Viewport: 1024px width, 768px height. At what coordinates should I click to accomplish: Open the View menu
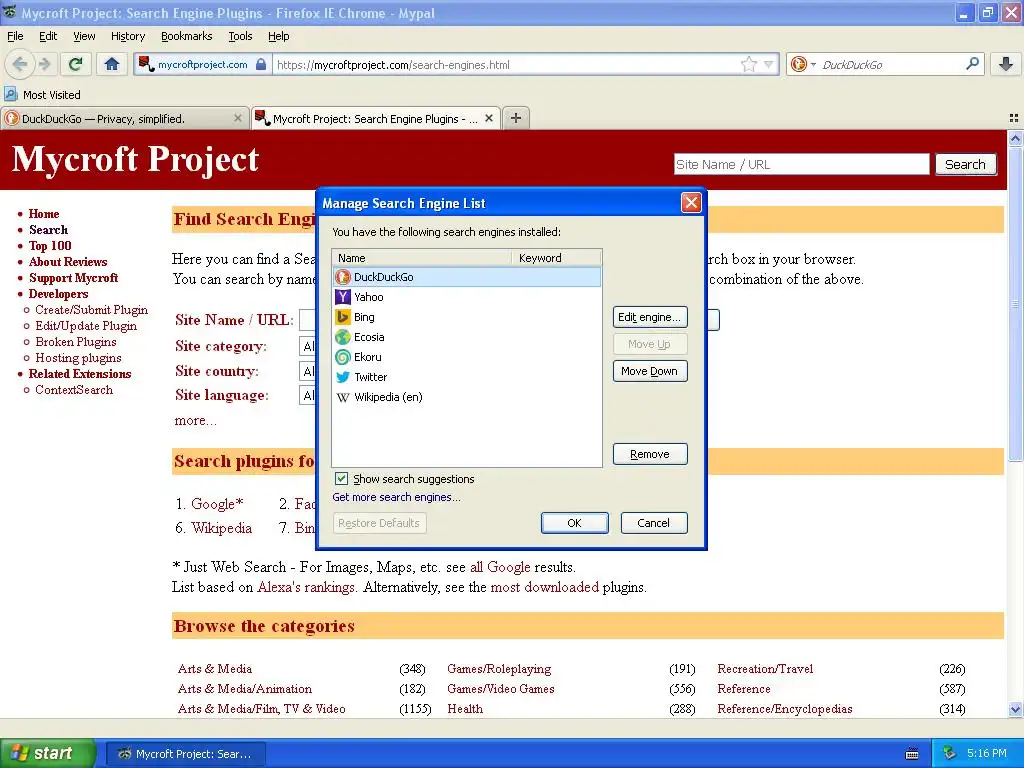point(84,36)
